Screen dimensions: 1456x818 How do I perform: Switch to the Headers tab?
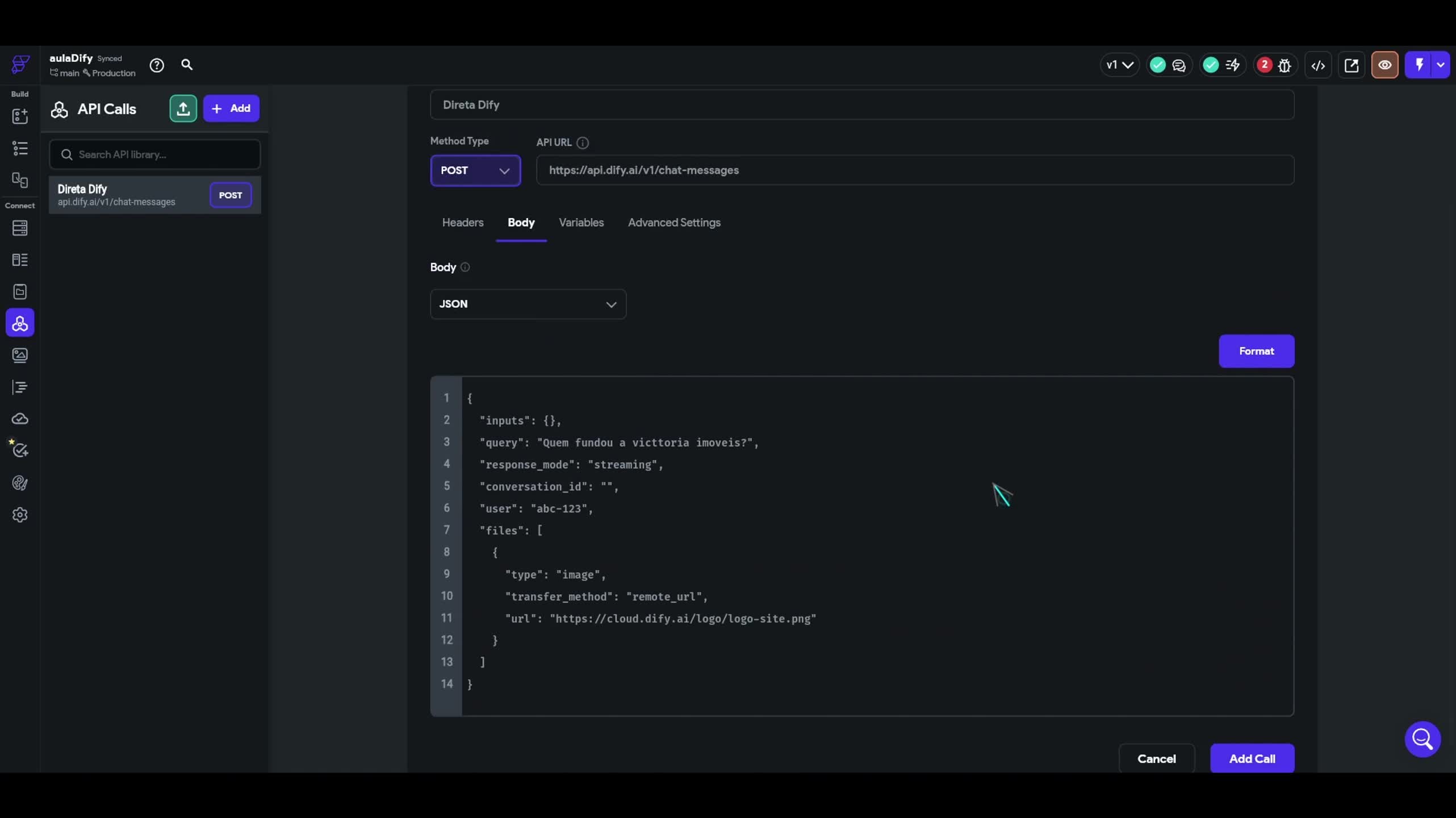point(462,223)
